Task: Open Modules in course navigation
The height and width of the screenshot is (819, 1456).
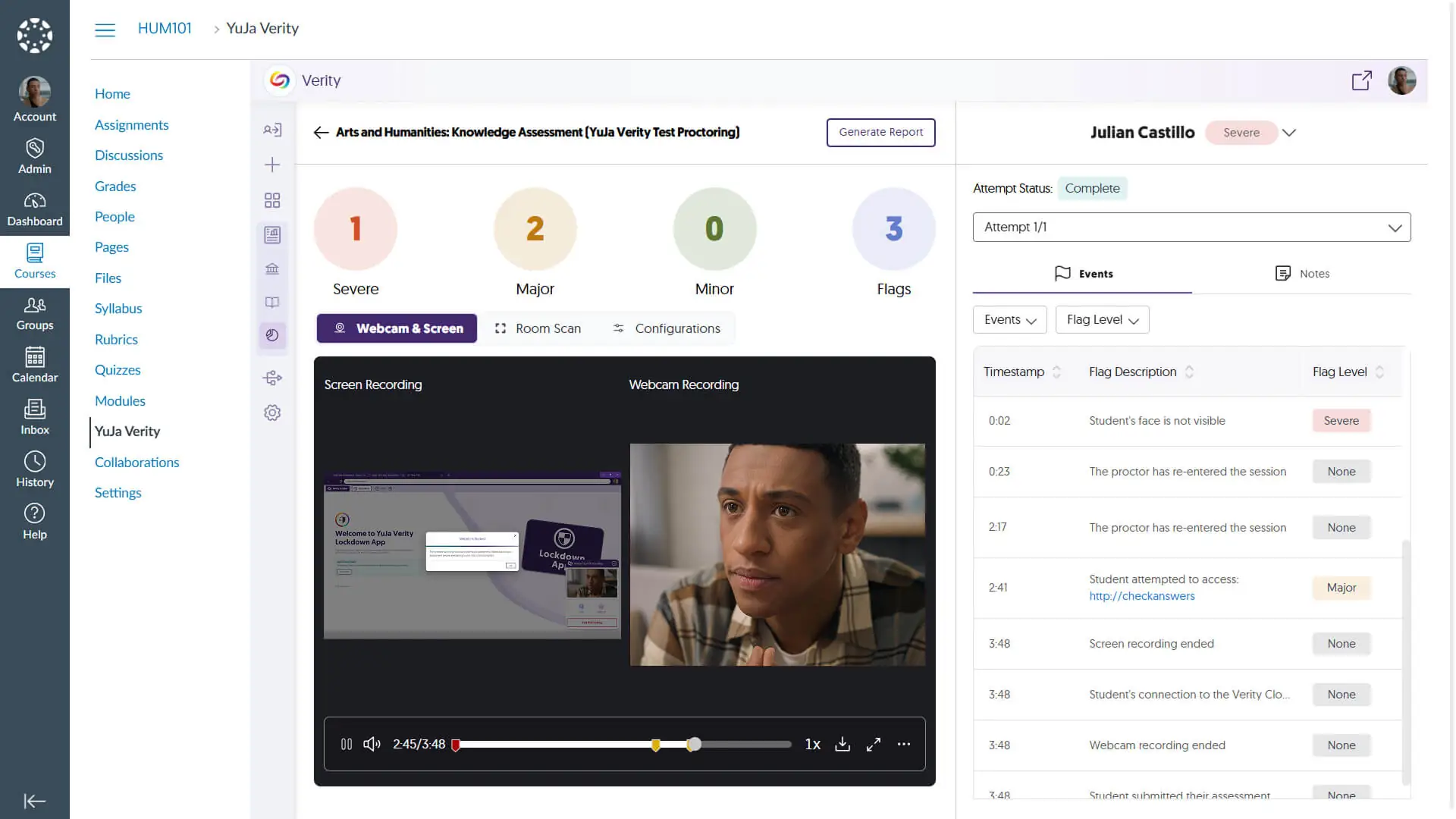Action: (x=120, y=401)
